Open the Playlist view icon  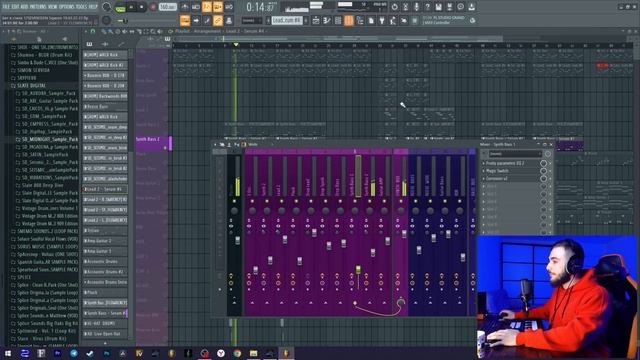pos(316,20)
